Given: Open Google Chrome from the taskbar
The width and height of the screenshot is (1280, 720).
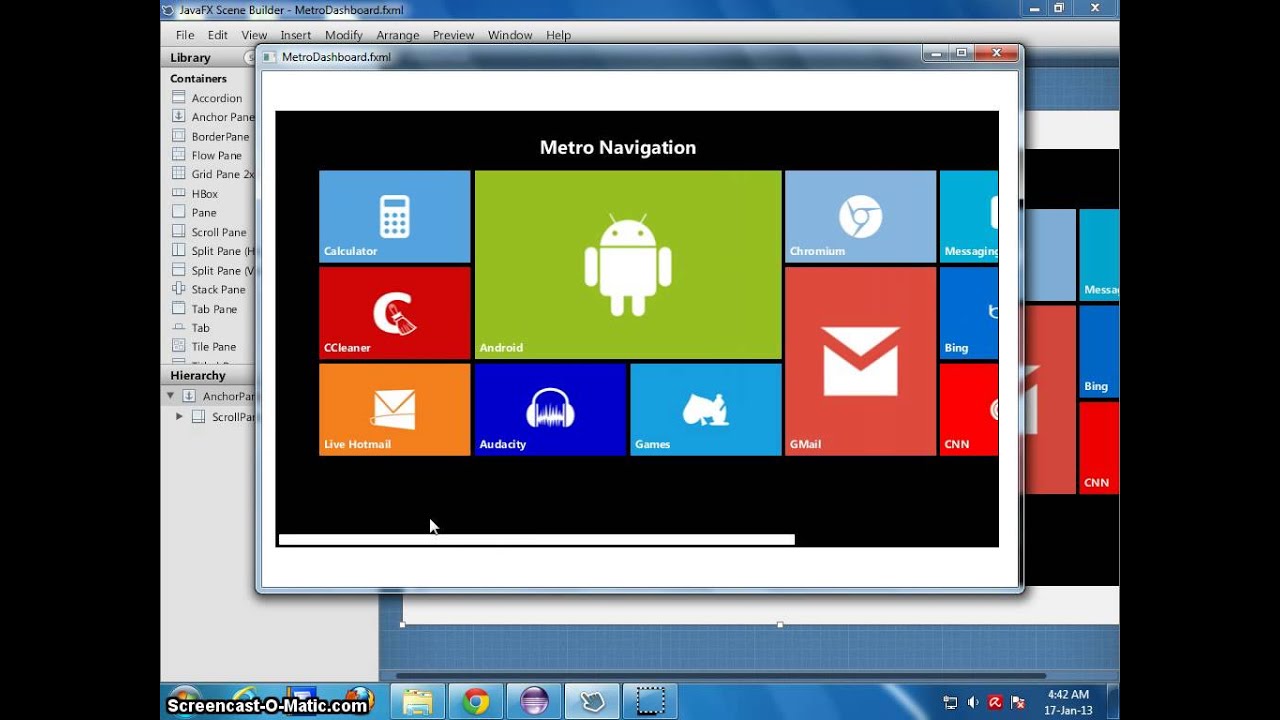Looking at the screenshot, I should (x=476, y=702).
